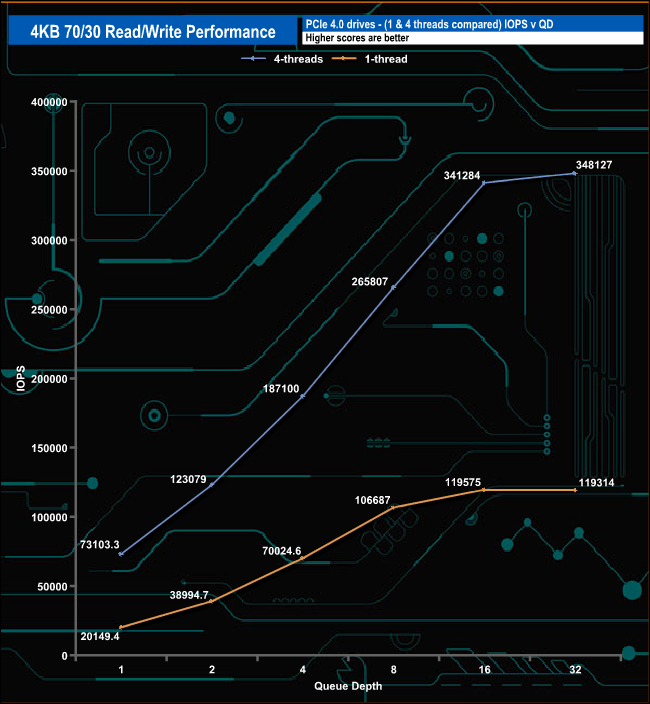Image resolution: width=650 pixels, height=704 pixels.
Task: Click the 250000 y-axis value
Action: pyautogui.click(x=49, y=309)
